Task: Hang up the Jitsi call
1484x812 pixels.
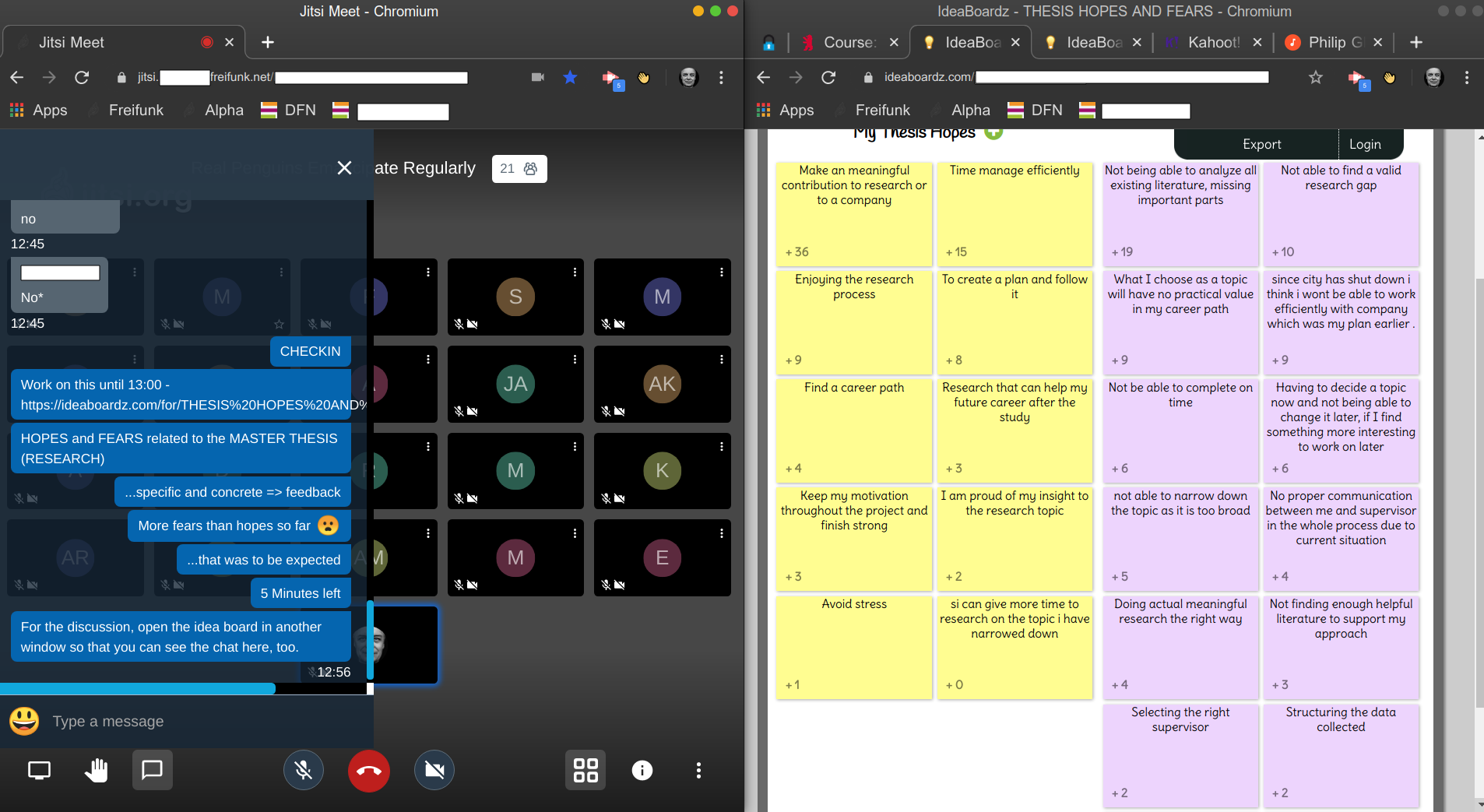Action: tap(367, 770)
